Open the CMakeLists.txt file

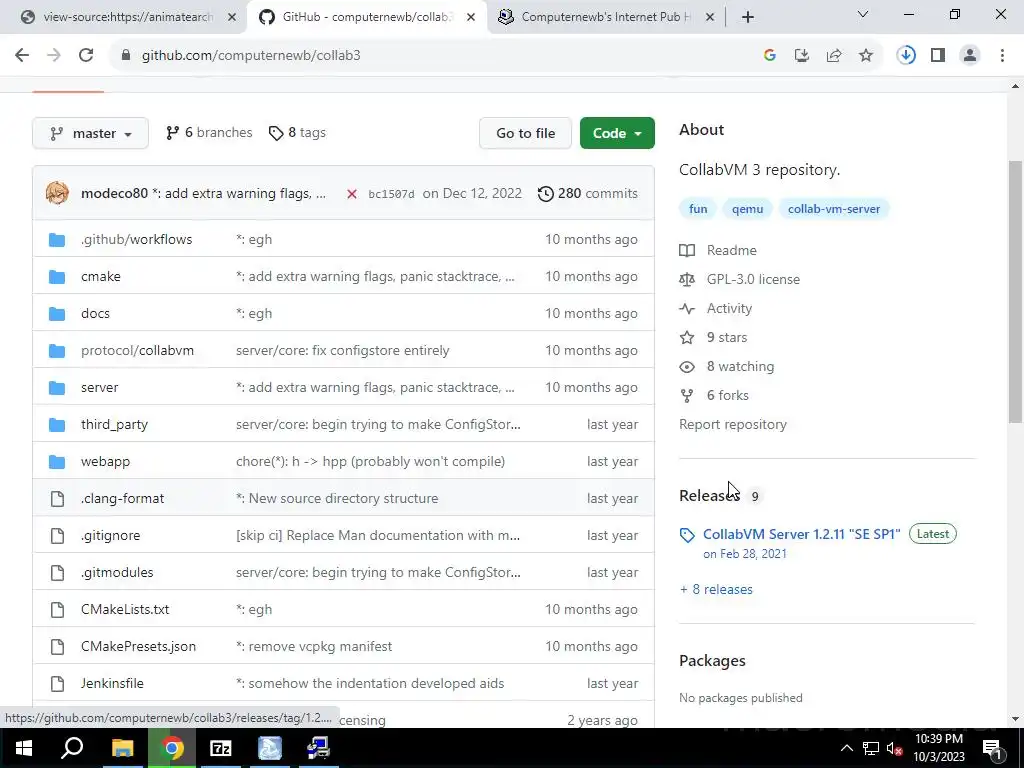(125, 609)
